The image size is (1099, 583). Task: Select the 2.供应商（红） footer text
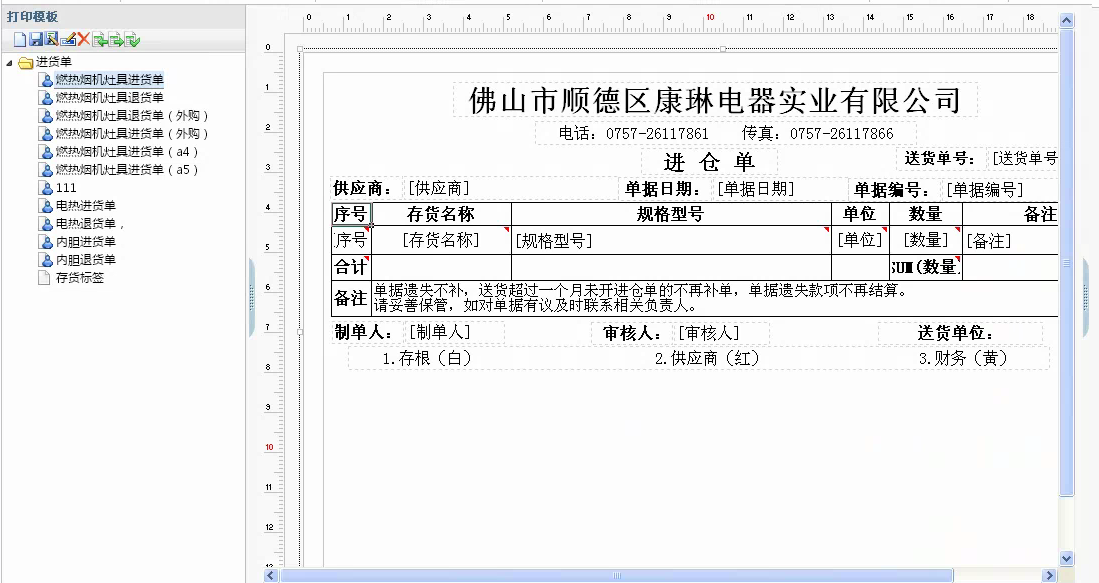click(x=706, y=358)
